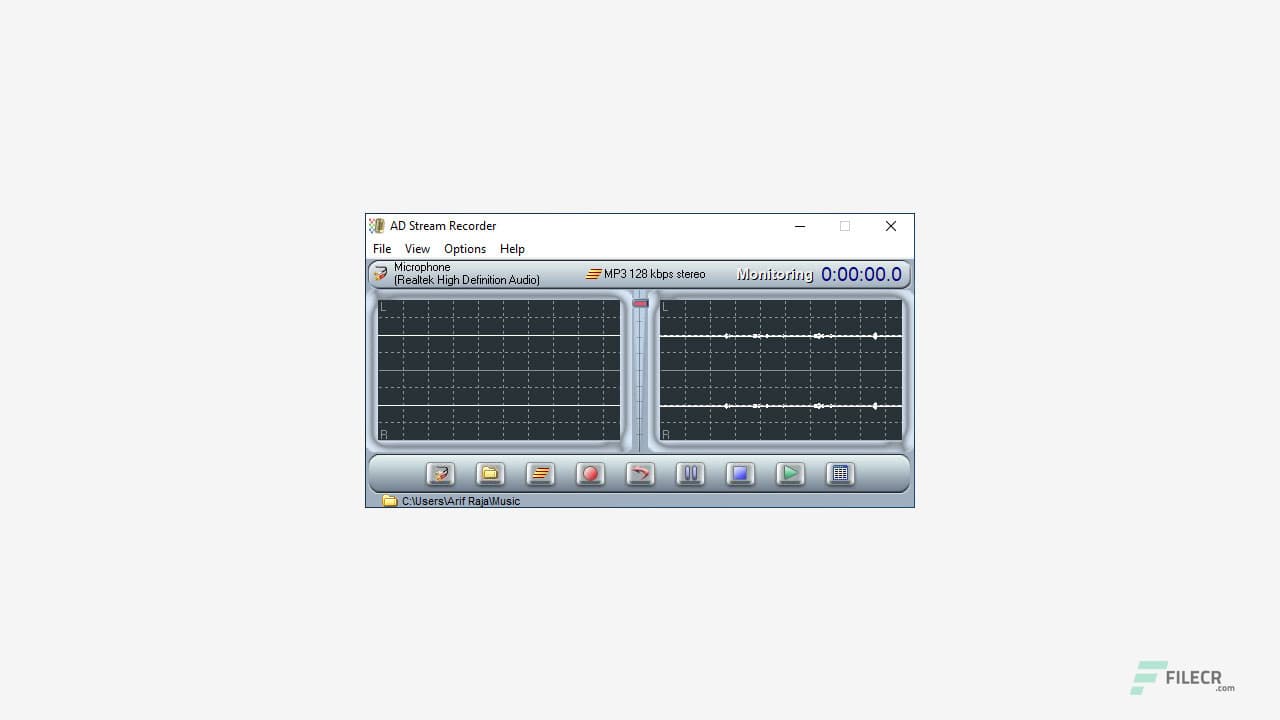Screen dimensions: 1280x720
Task: Click the microphone icon on the status bar
Action: click(379, 273)
